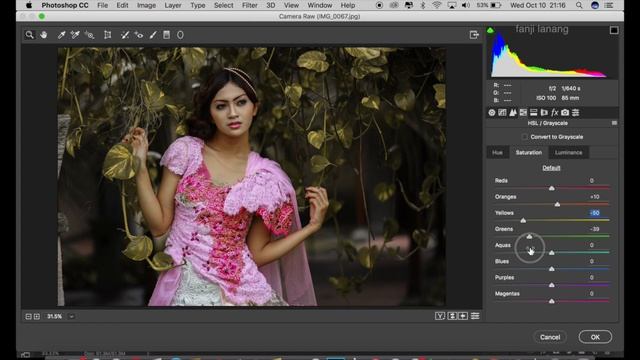Open the HSL / Grayscale panel menu

[x=614, y=123]
